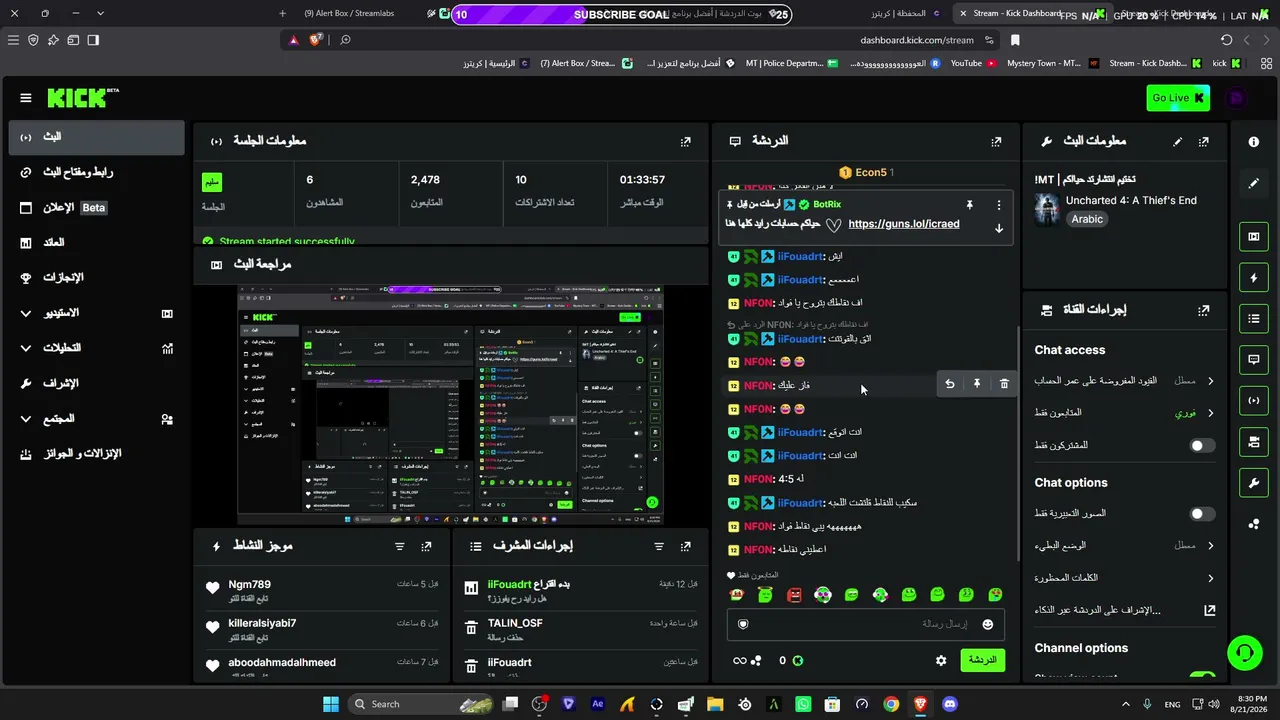Viewport: 1280px width, 720px height.
Task: Open After Effects from the taskbar
Action: (598, 704)
